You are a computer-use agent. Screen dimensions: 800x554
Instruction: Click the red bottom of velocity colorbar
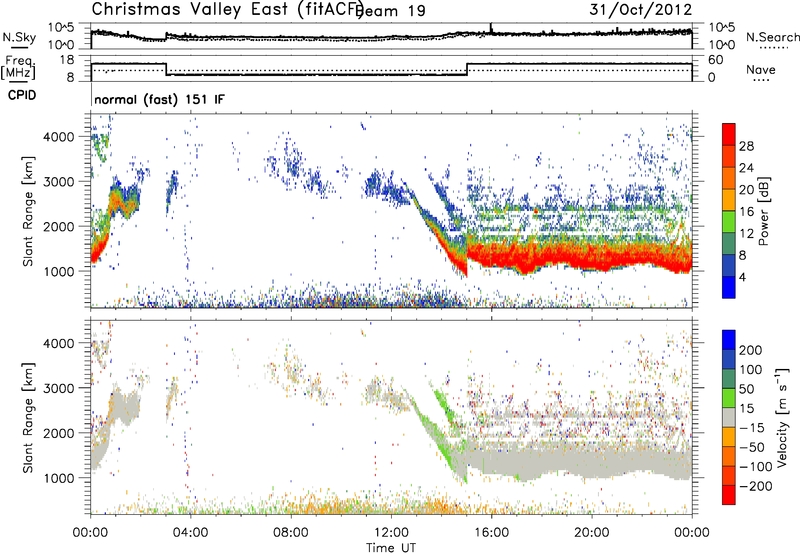729,495
